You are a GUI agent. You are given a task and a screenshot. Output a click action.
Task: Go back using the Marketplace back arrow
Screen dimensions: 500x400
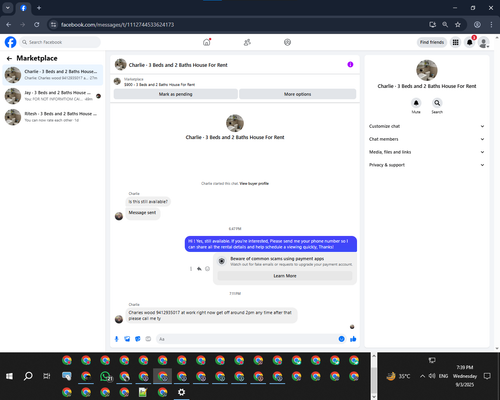click(x=9, y=59)
